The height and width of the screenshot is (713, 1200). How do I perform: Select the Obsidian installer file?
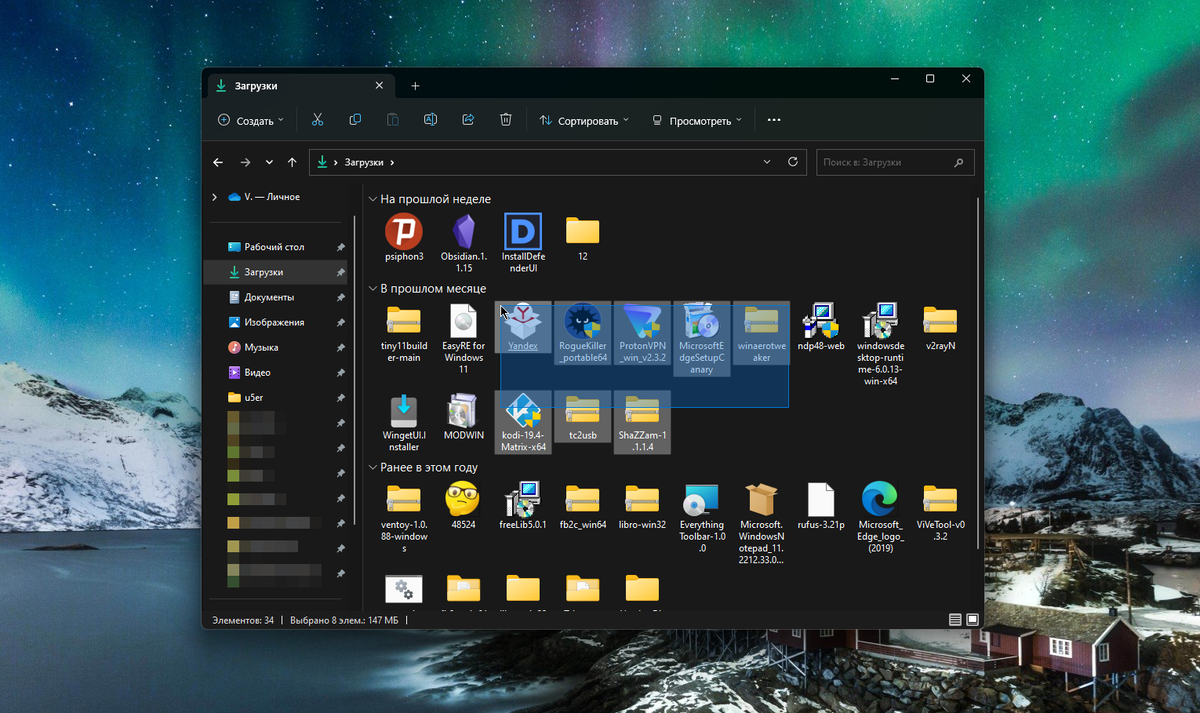464,232
